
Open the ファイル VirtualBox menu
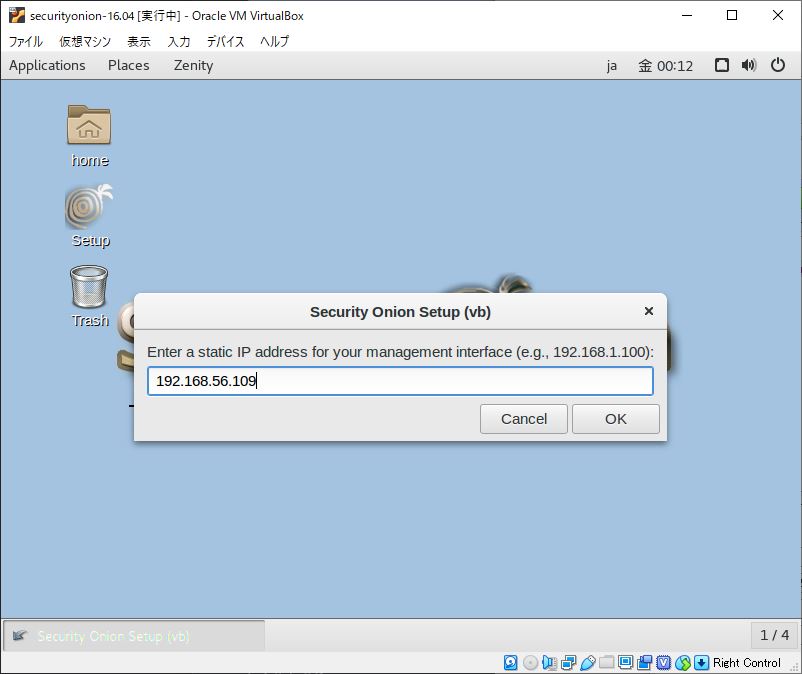pyautogui.click(x=26, y=41)
